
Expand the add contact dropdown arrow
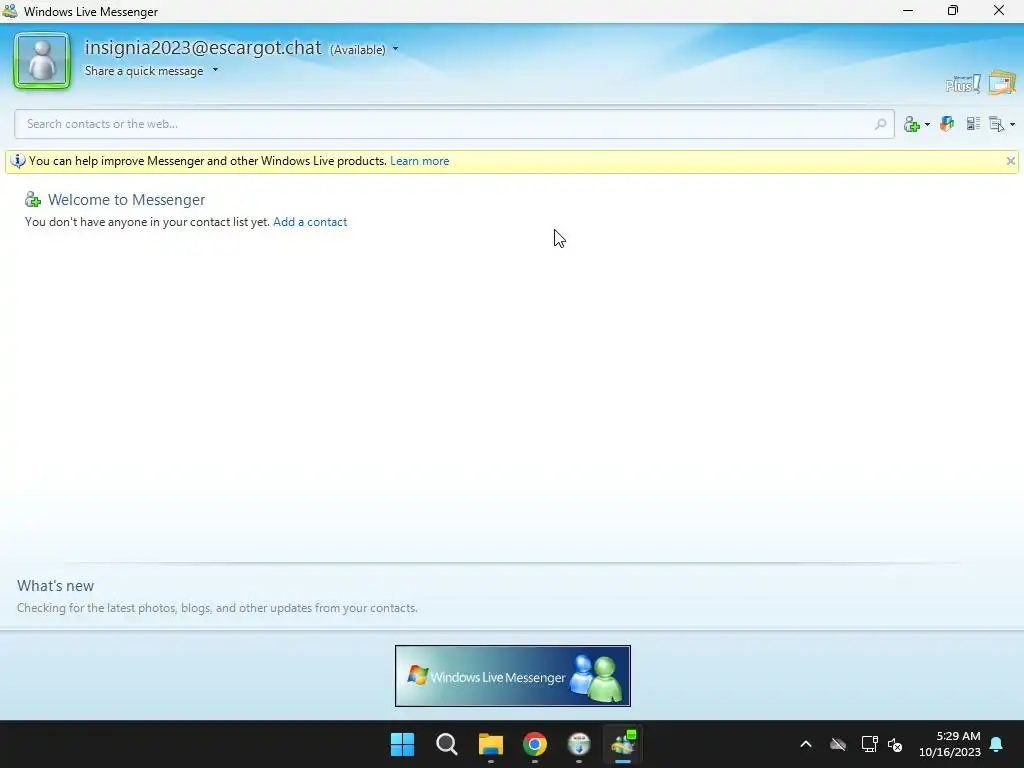(927, 125)
